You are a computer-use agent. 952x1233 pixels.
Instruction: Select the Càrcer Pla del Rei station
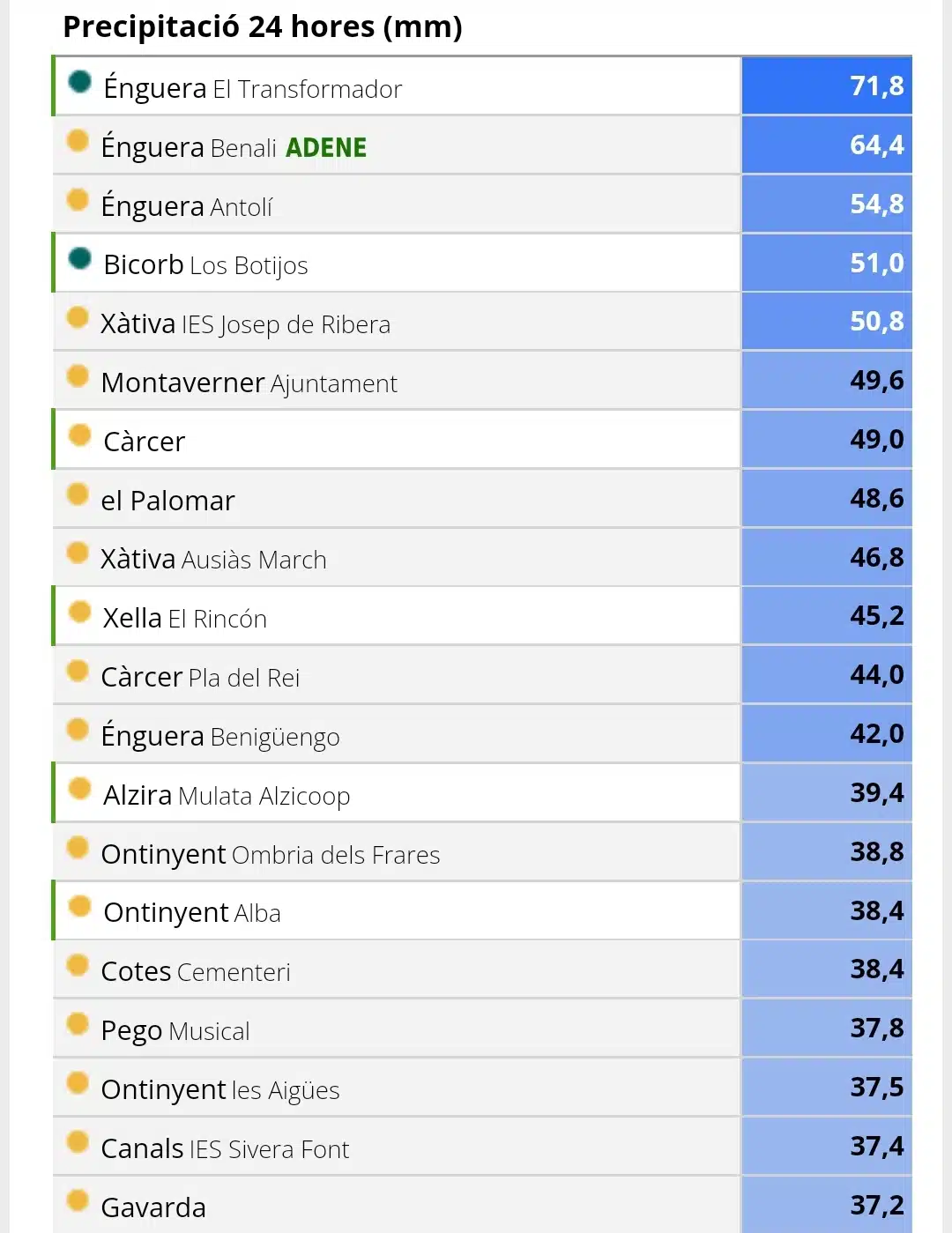click(200, 677)
